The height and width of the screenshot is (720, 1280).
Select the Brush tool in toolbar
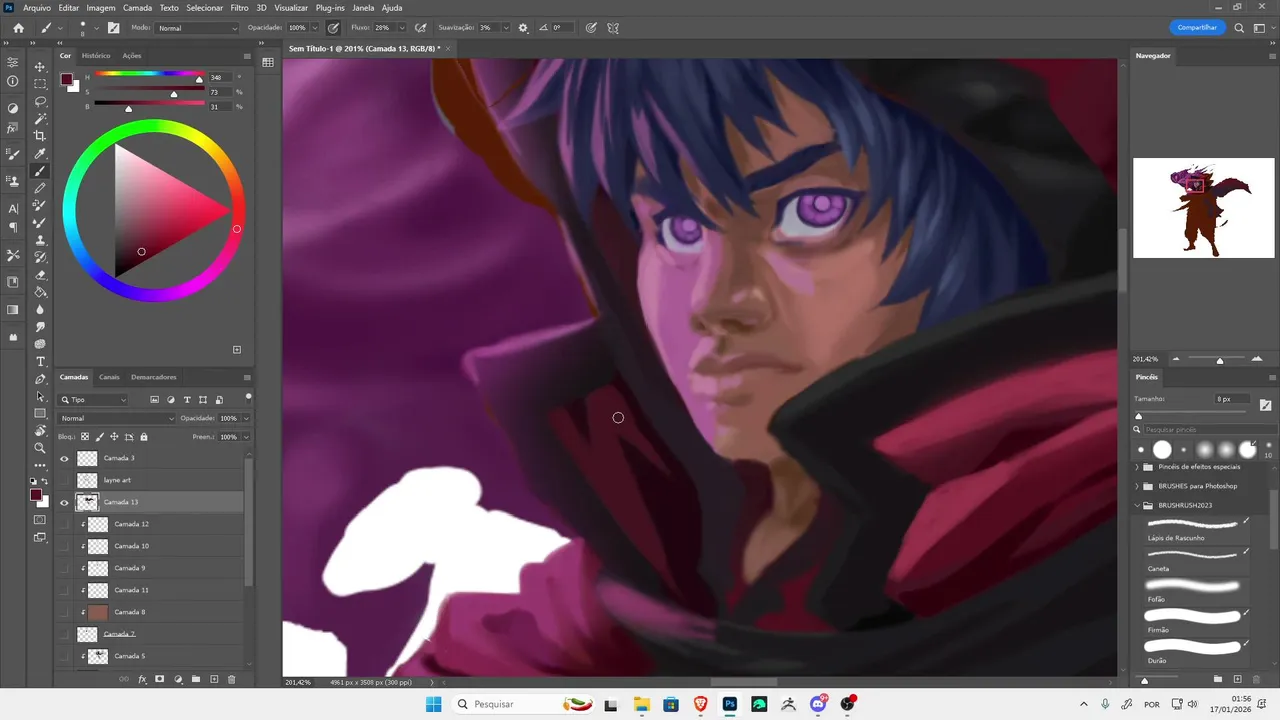tap(40, 171)
